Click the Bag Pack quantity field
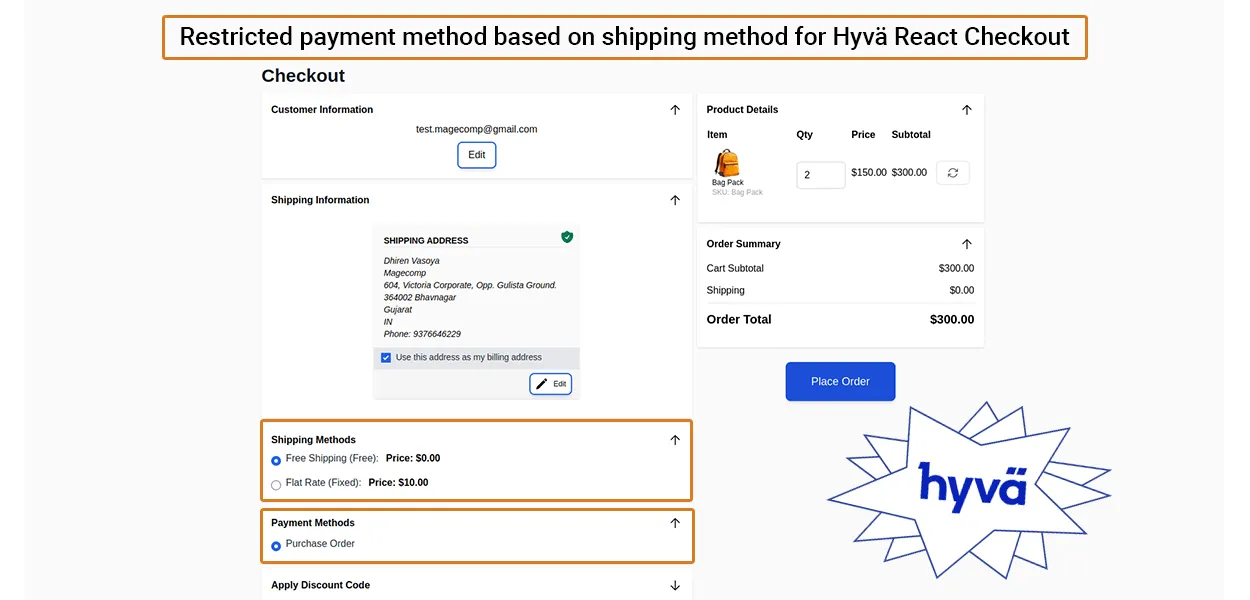The height and width of the screenshot is (600, 1250). point(819,175)
